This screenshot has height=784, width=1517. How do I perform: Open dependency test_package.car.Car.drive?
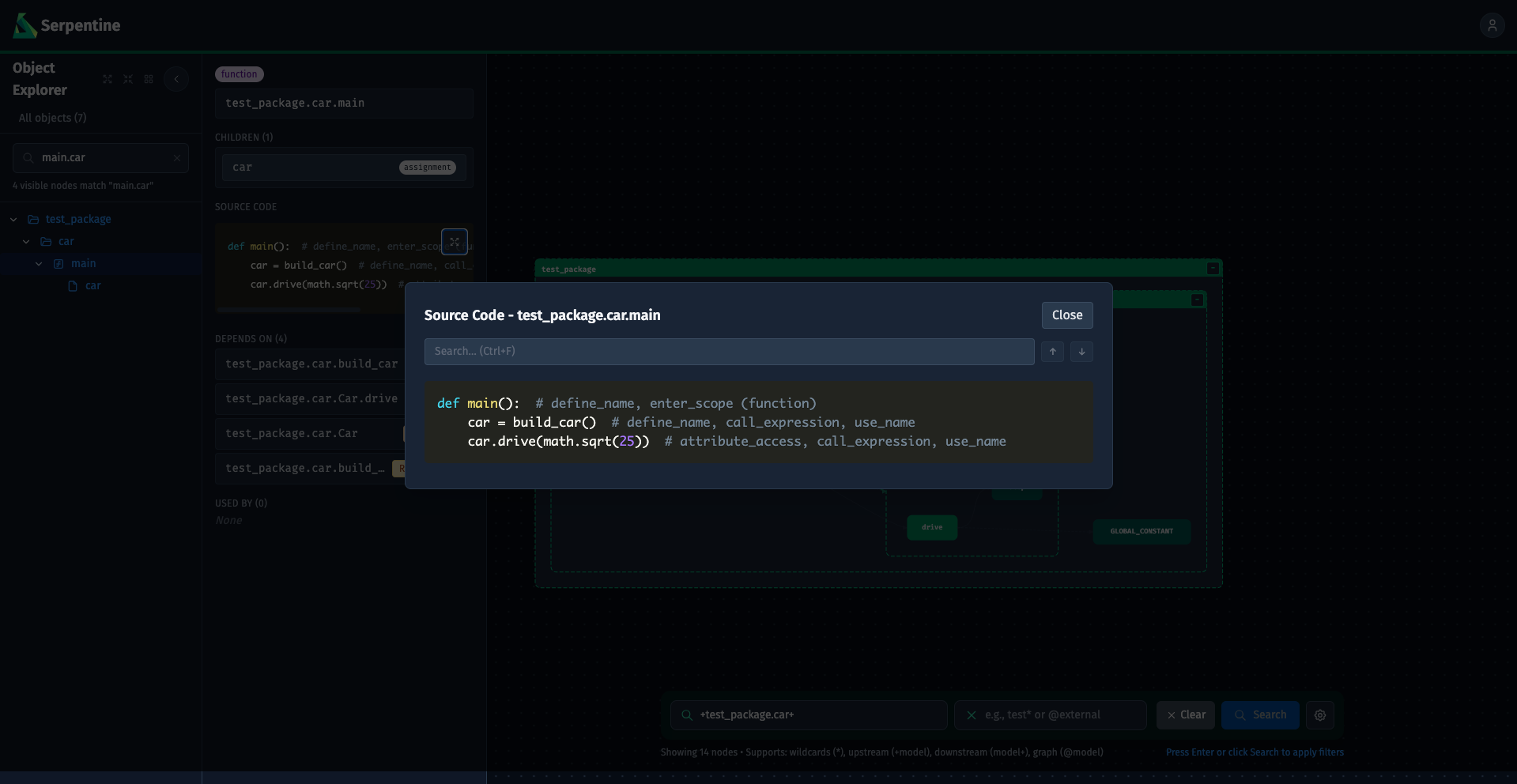click(x=311, y=398)
